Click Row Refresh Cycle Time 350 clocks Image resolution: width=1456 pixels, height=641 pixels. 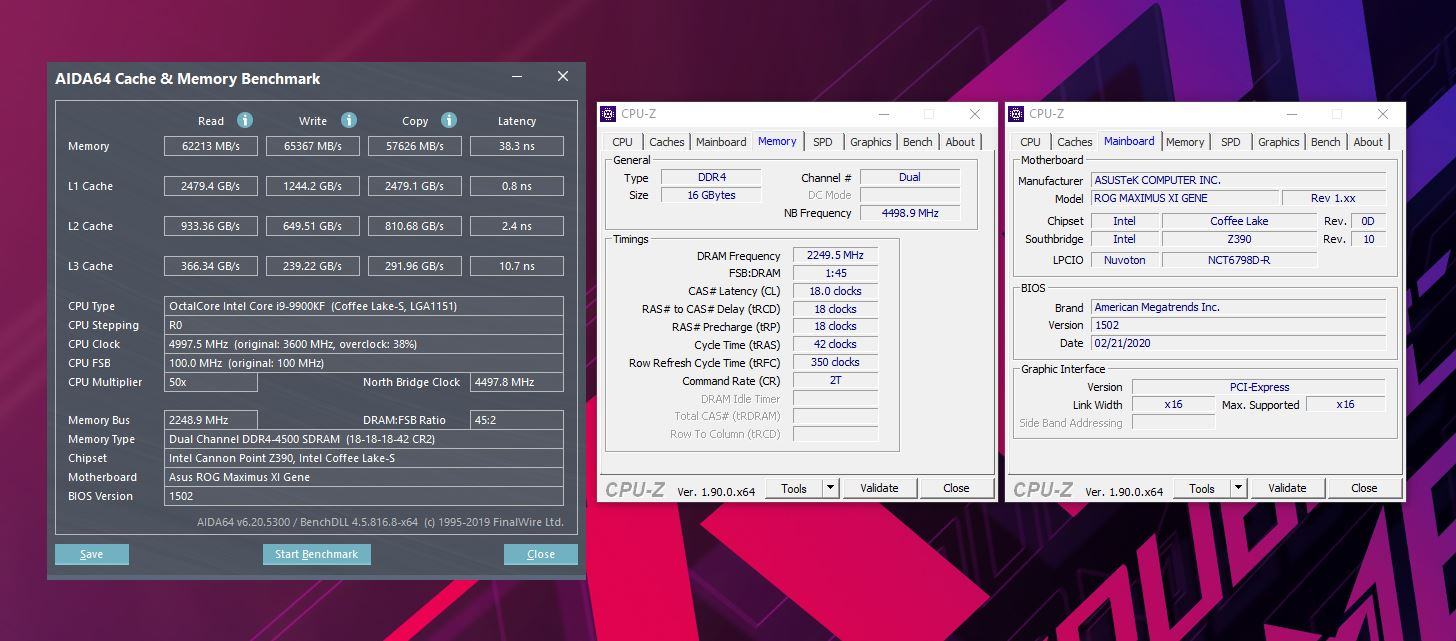[835, 362]
